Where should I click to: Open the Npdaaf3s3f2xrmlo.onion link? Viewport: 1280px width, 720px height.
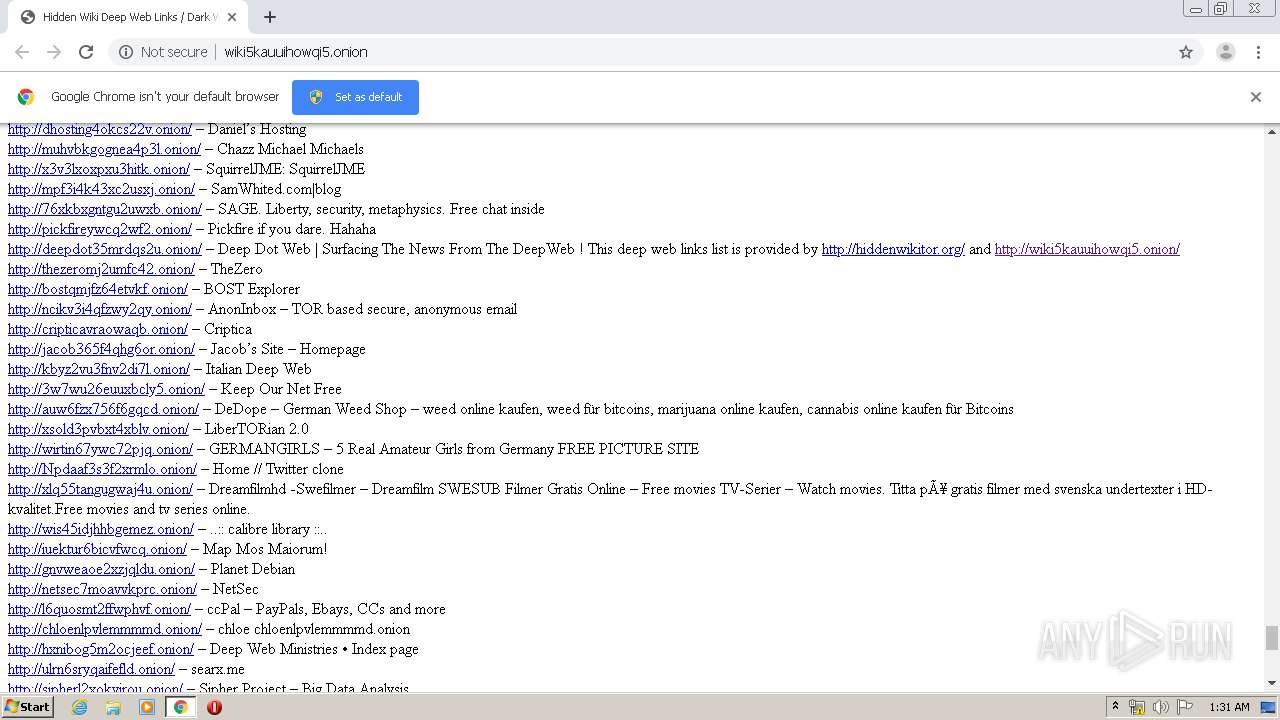click(x=102, y=469)
